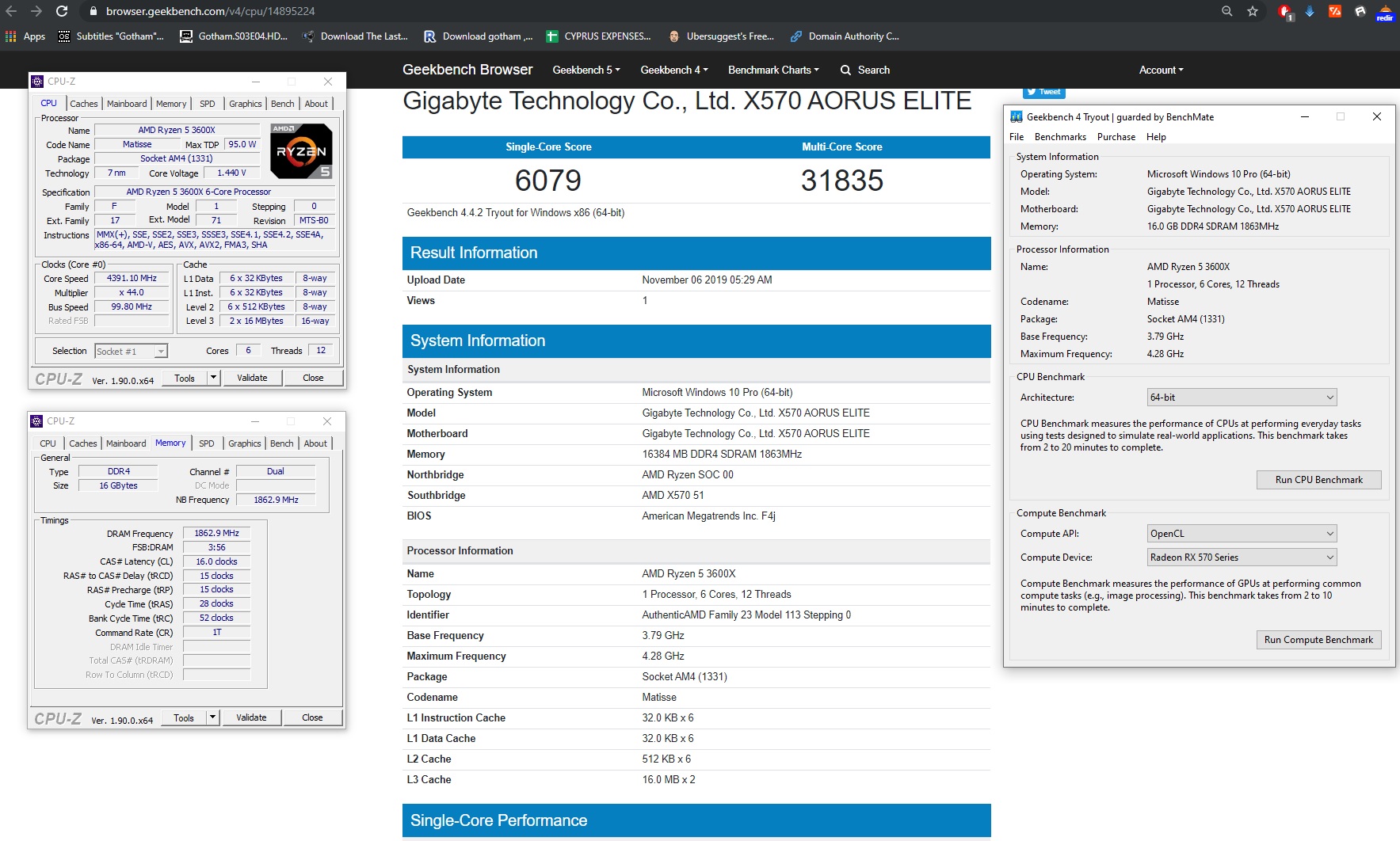This screenshot has width=1400, height=841.
Task: Switch to Bench tab in bottom CPU-Z window
Action: [282, 443]
